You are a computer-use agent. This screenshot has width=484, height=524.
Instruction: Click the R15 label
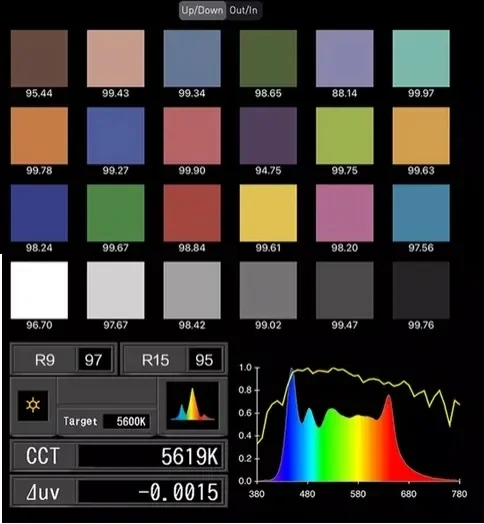(155, 360)
